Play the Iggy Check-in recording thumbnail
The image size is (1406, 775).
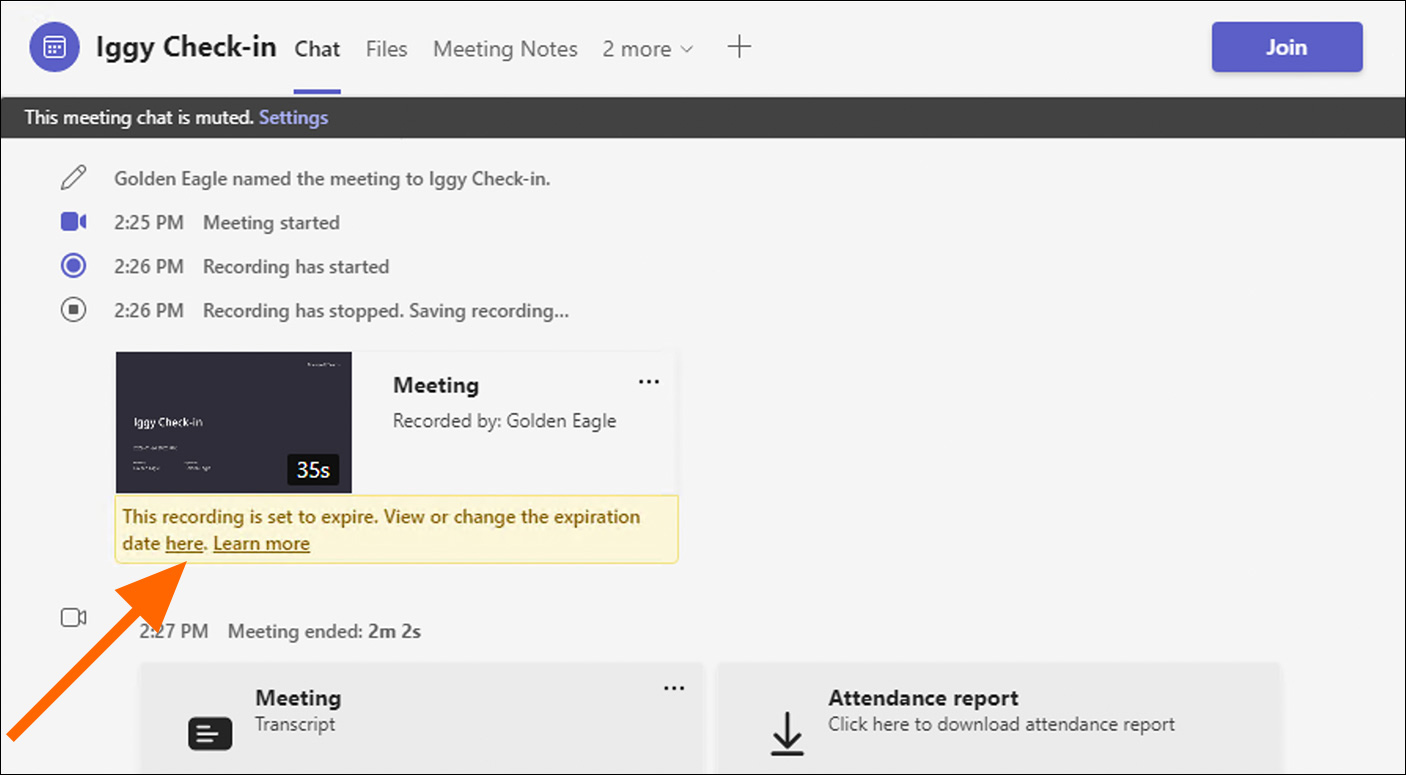233,422
